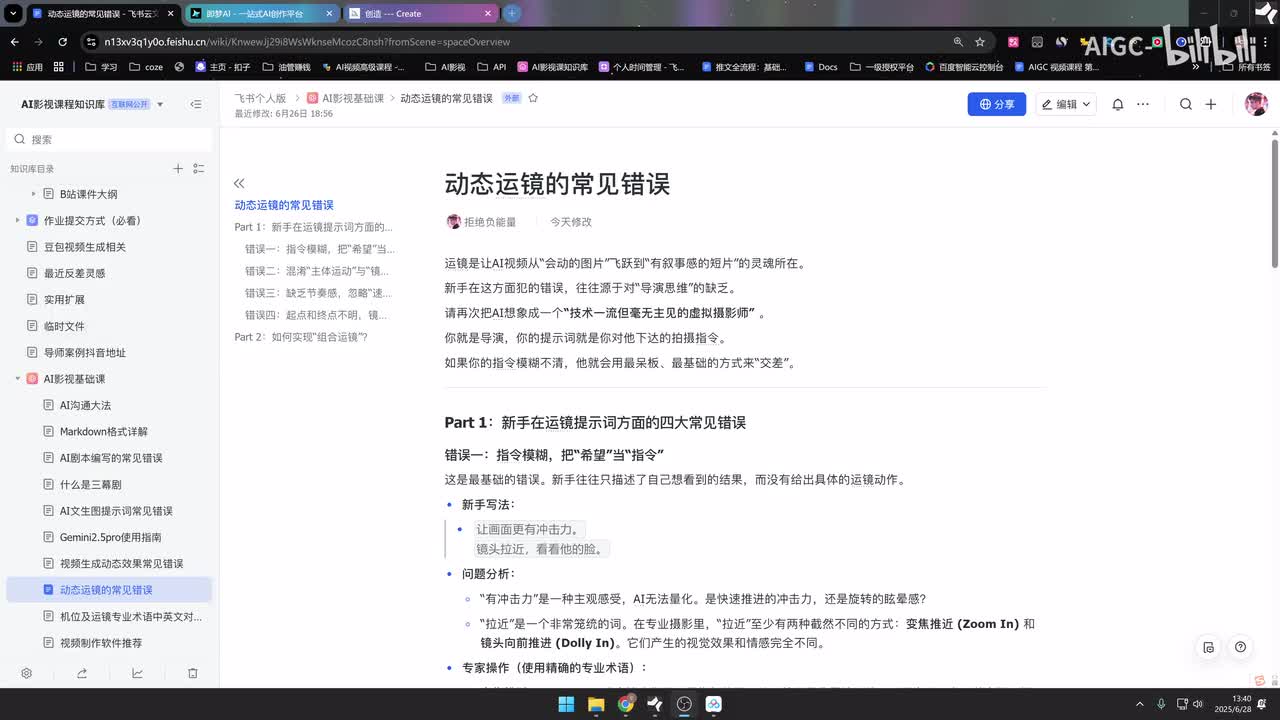Jump to 错误四 outline entry

[x=316, y=315]
